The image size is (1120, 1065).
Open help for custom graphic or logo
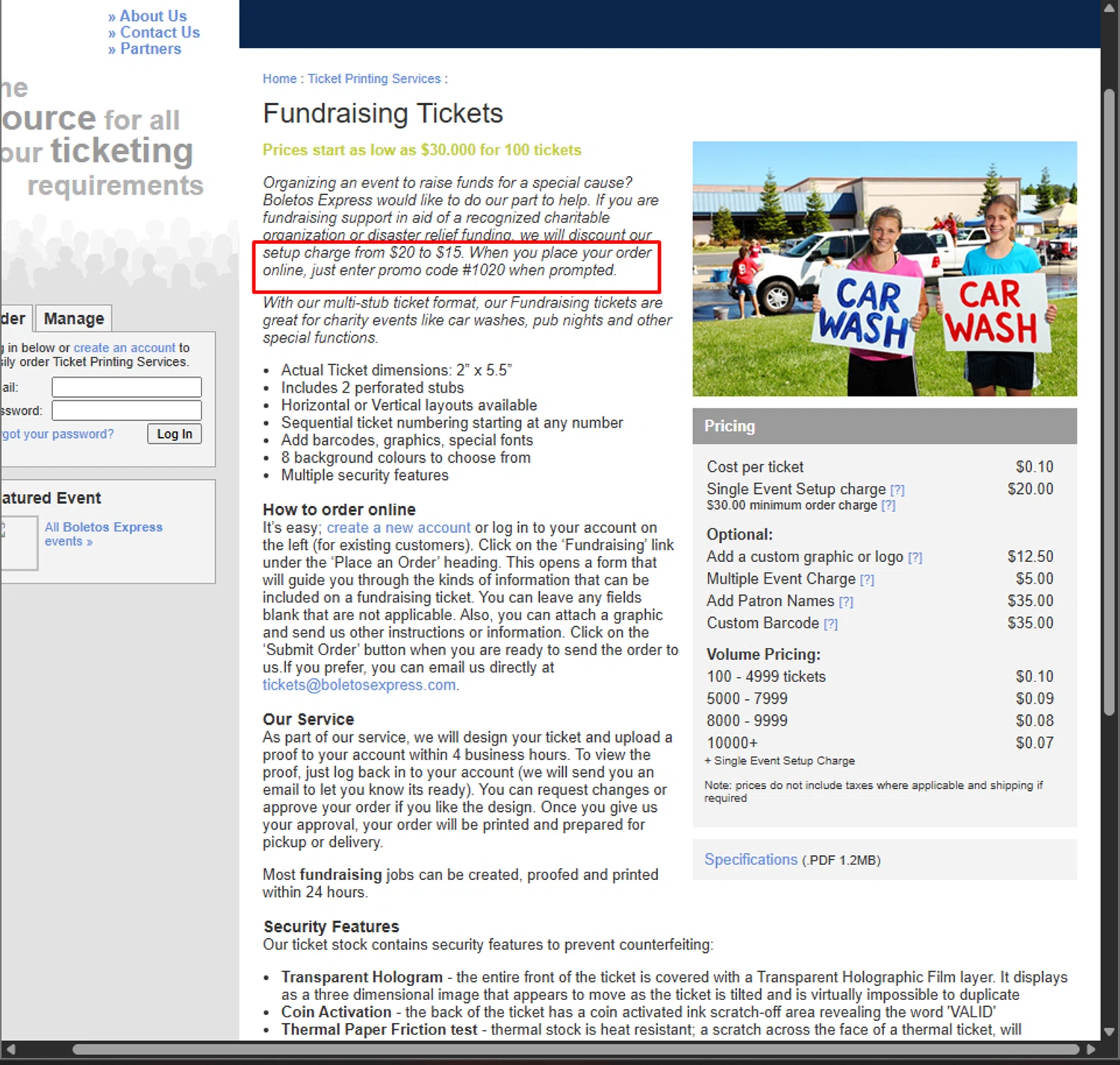[915, 558]
